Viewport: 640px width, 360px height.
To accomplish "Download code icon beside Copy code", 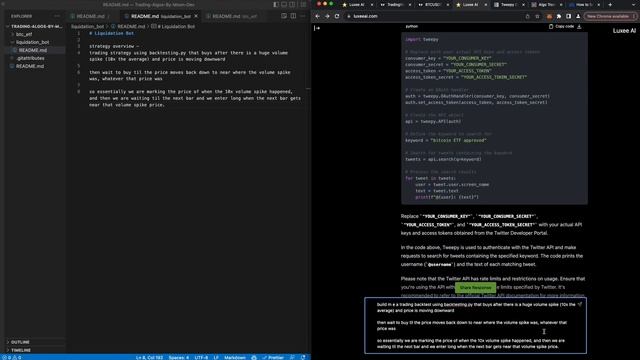I will coord(579,27).
